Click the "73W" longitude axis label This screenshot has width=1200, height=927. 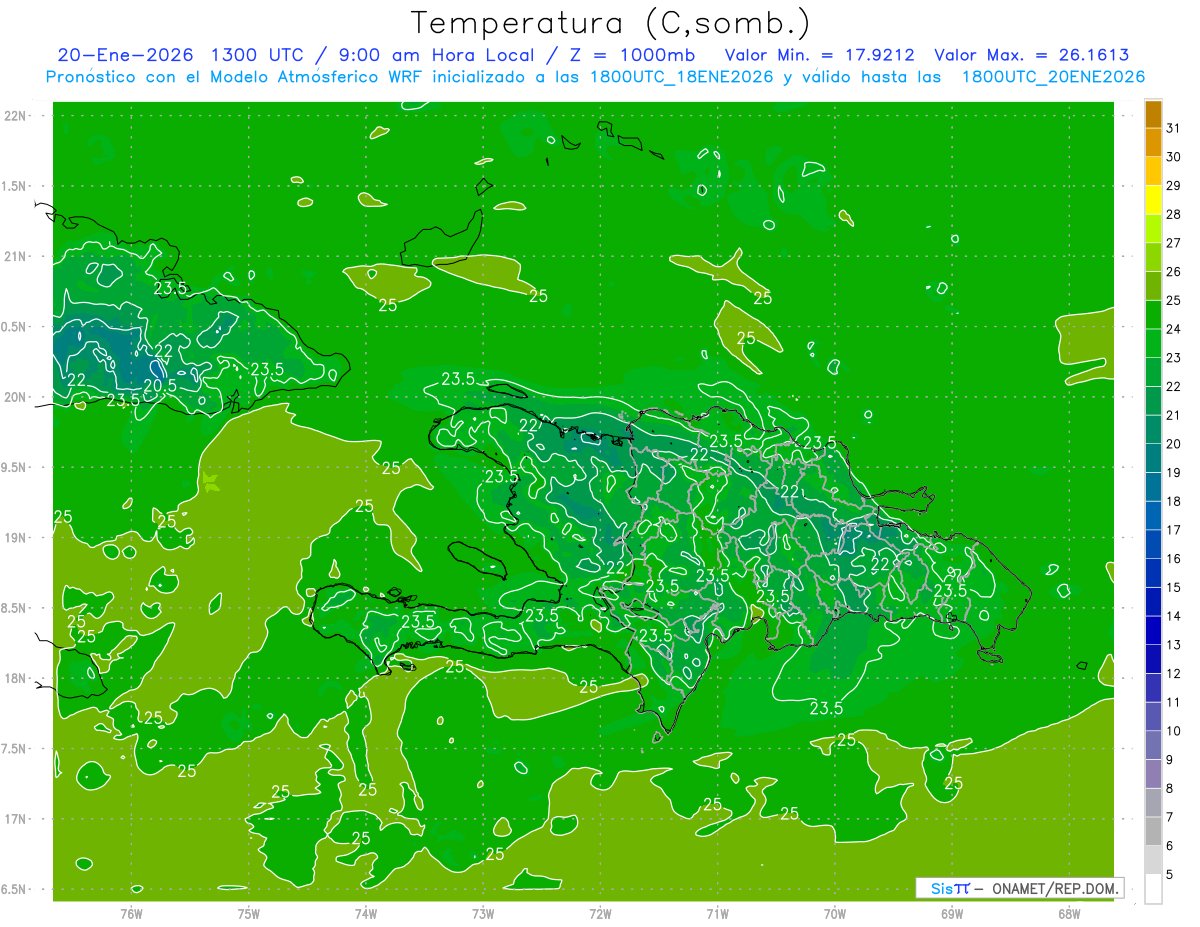click(483, 914)
